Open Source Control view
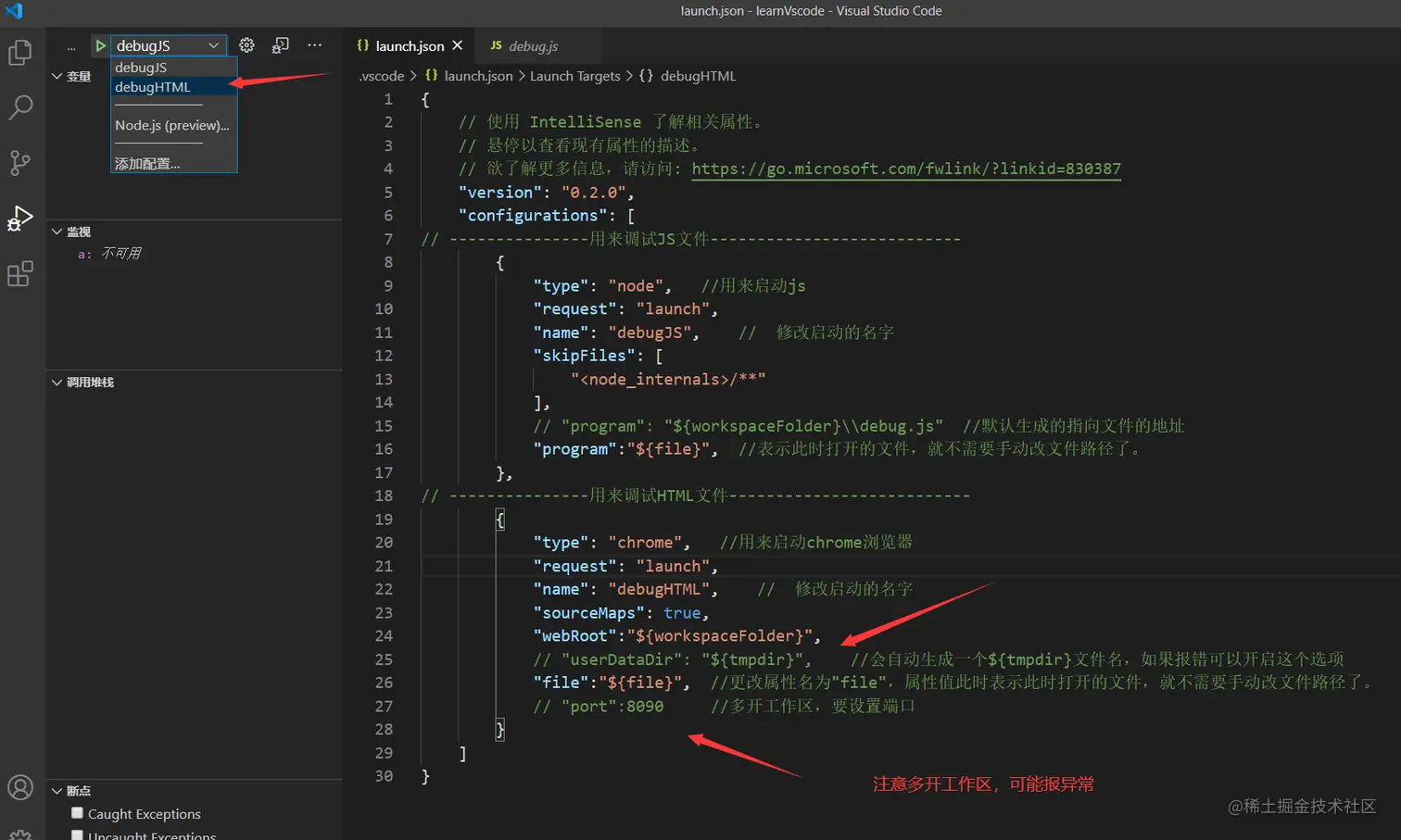This screenshot has height=840, width=1401. [20, 163]
